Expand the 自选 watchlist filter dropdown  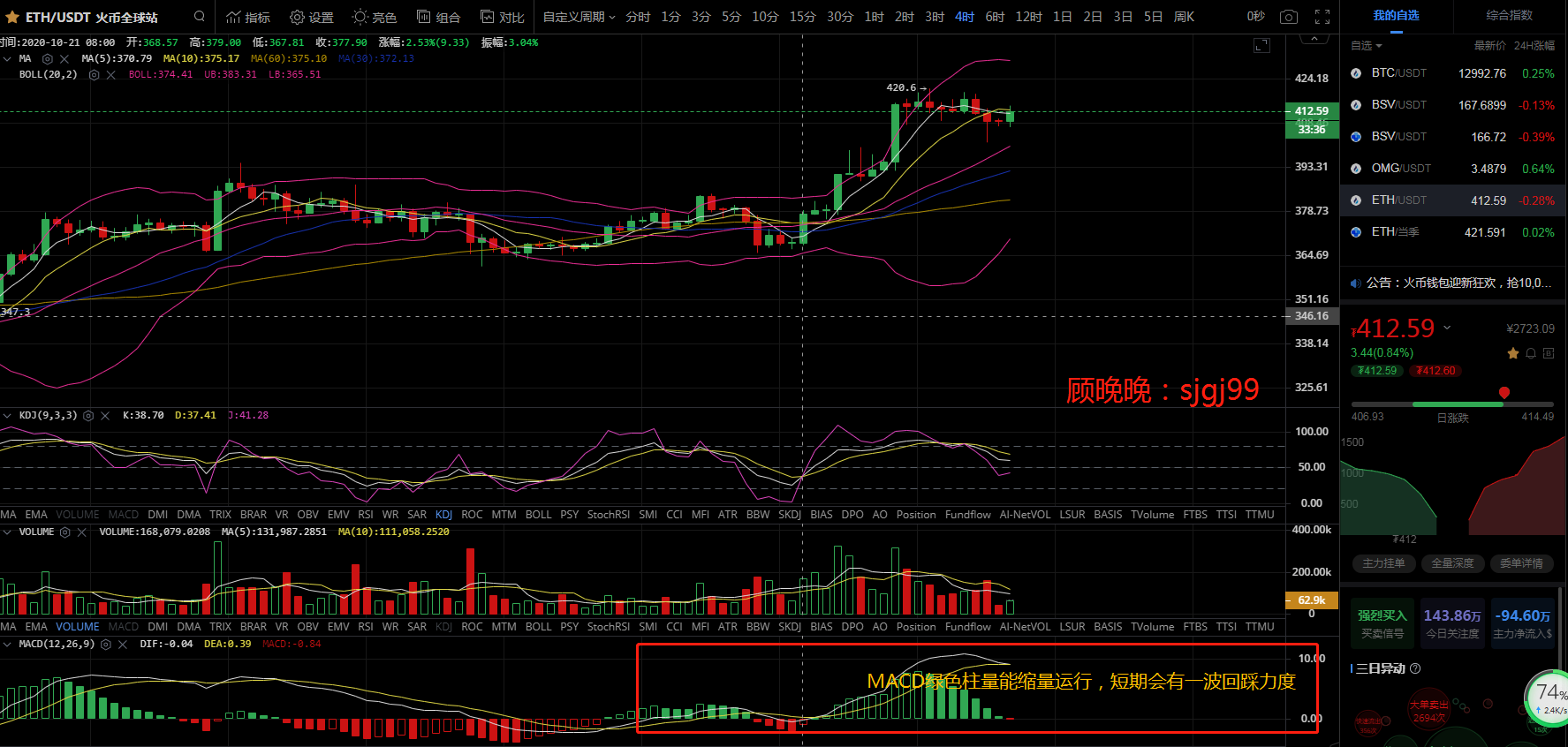click(1366, 46)
